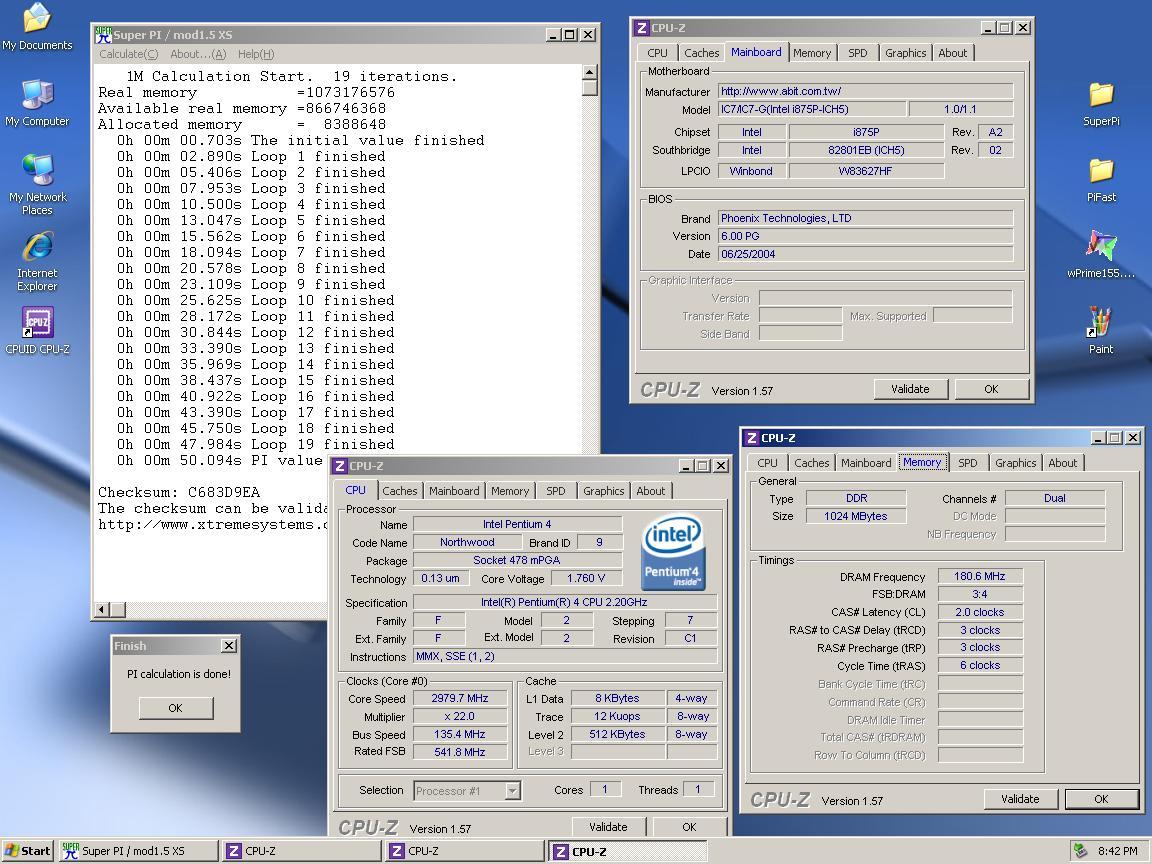Click OK in the Mainboard CPU-Z window
The width and height of the screenshot is (1152, 864).
(991, 389)
